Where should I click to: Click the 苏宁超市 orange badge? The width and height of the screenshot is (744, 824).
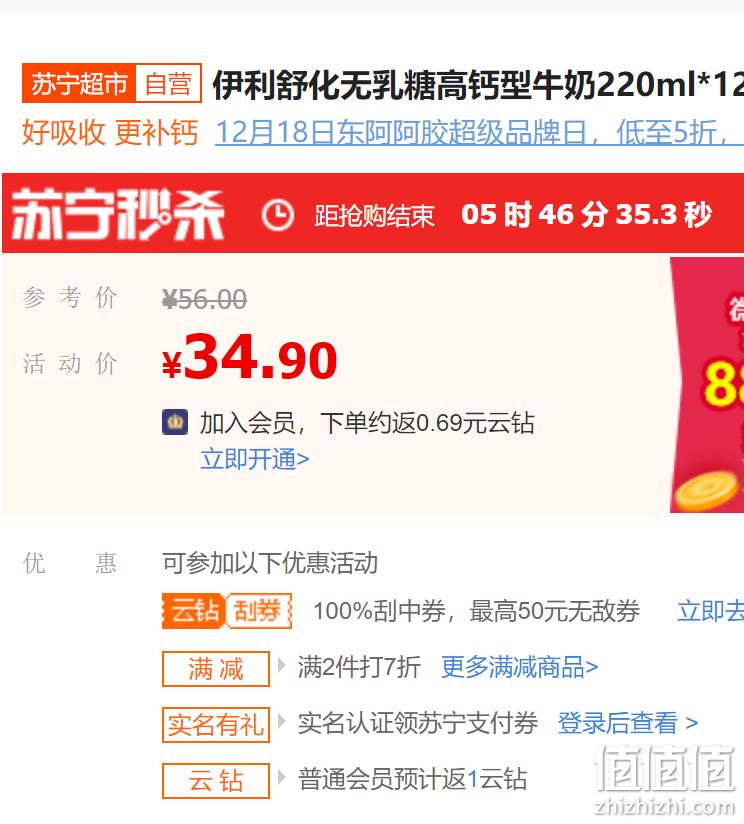coord(79,83)
